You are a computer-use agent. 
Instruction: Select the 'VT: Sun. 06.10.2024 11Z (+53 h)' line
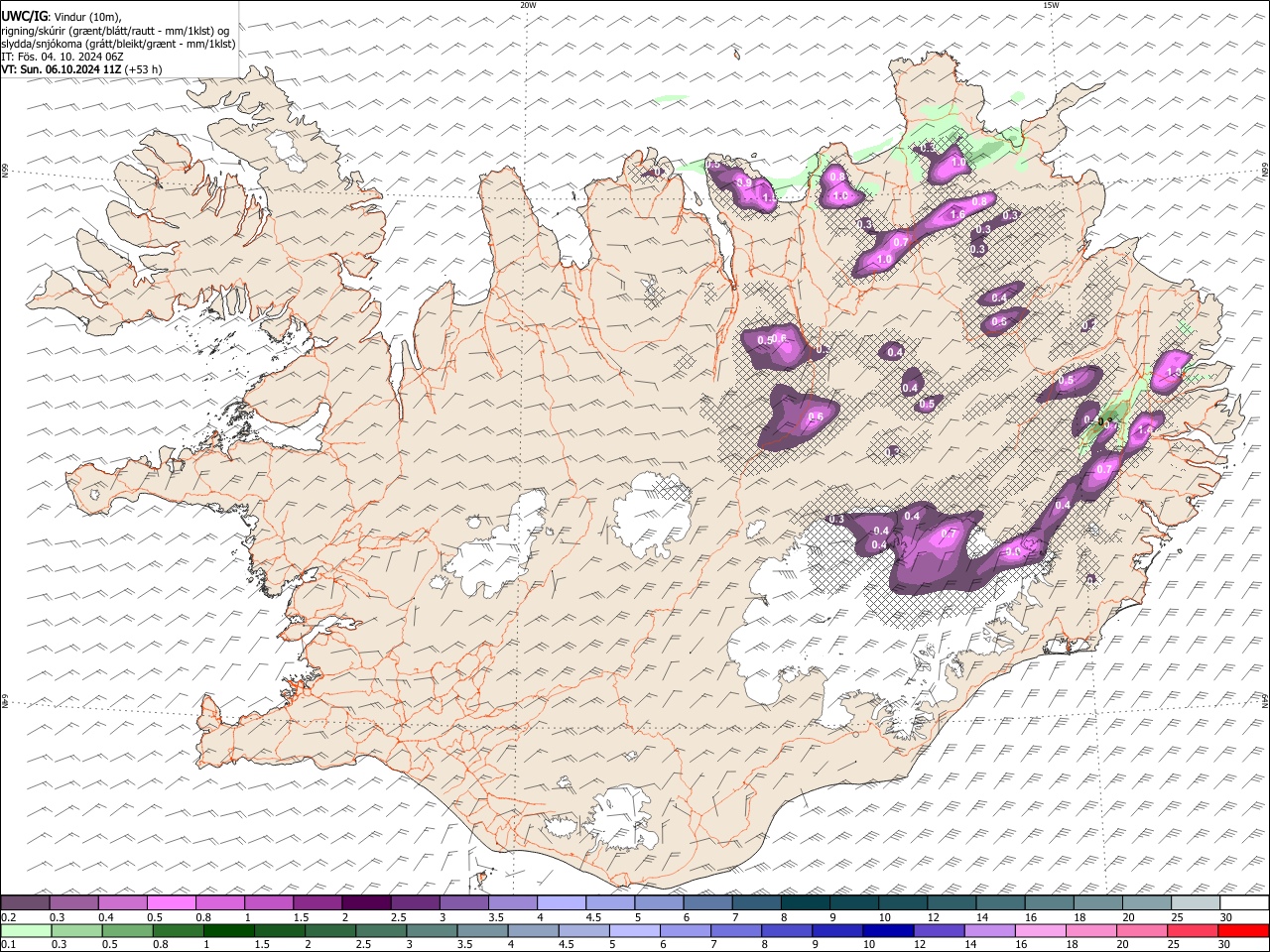pos(81,69)
